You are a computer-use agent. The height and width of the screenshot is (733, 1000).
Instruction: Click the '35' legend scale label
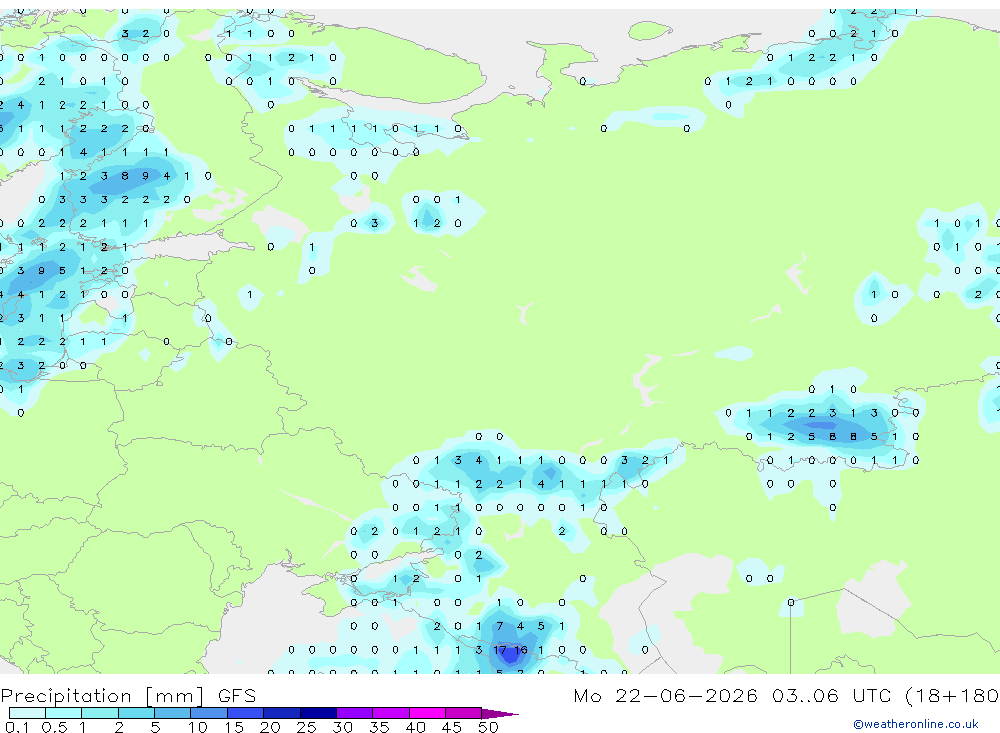click(x=379, y=727)
